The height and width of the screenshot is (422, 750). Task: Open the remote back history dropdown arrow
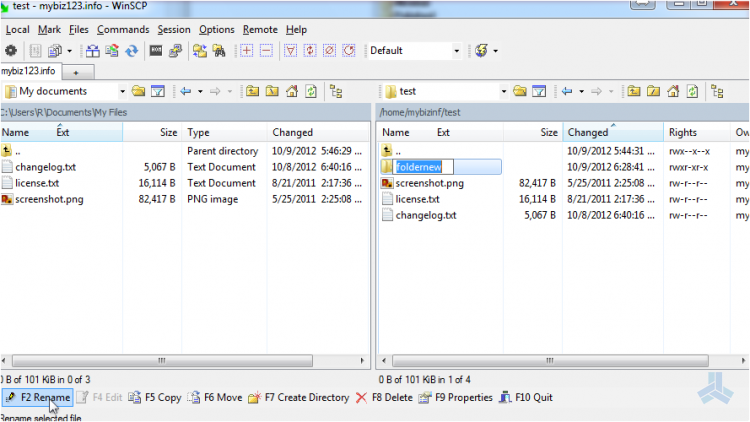(582, 91)
